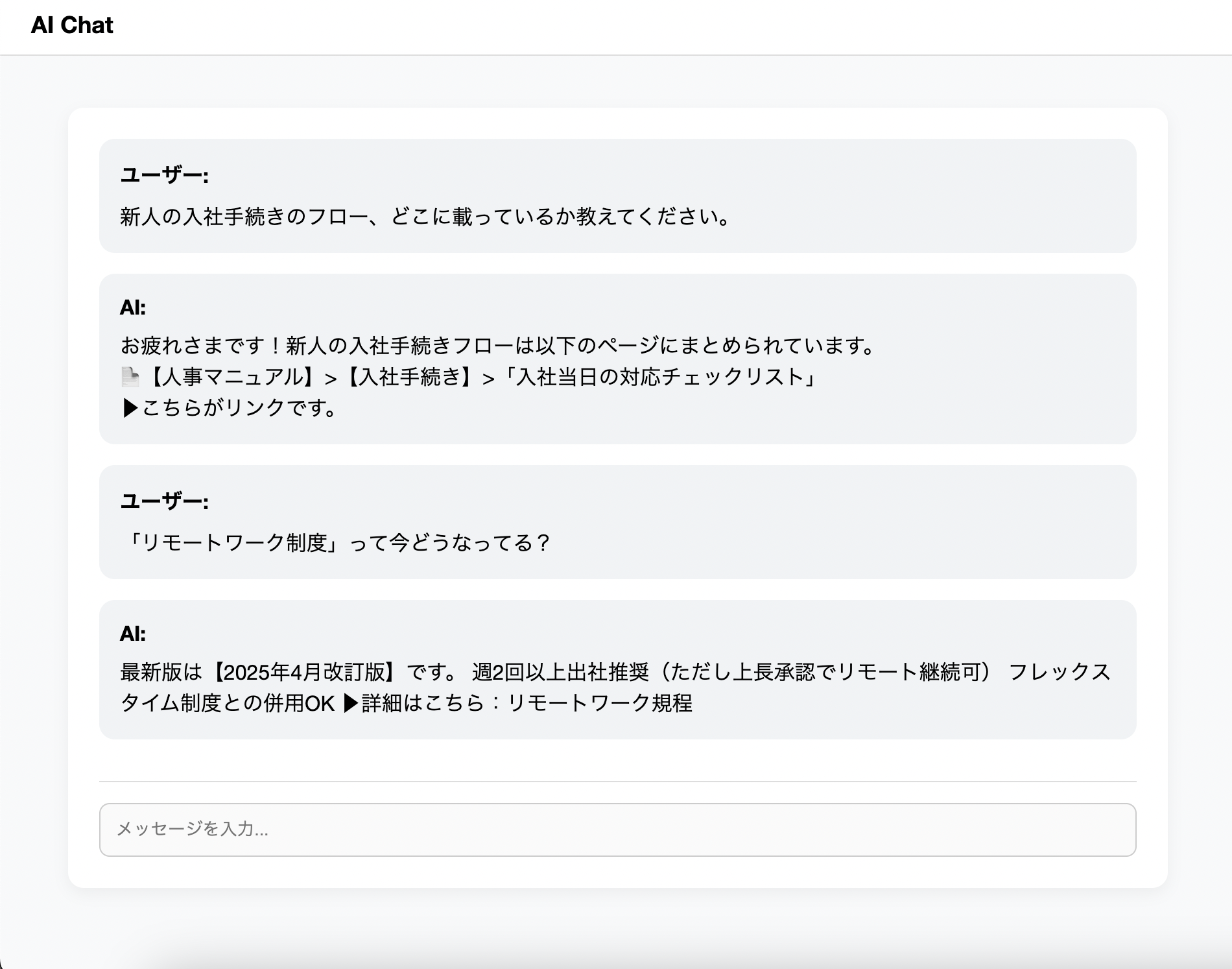Click the 週2回以上出社推奨 policy text
Screen dimensions: 1232x969
[560, 672]
